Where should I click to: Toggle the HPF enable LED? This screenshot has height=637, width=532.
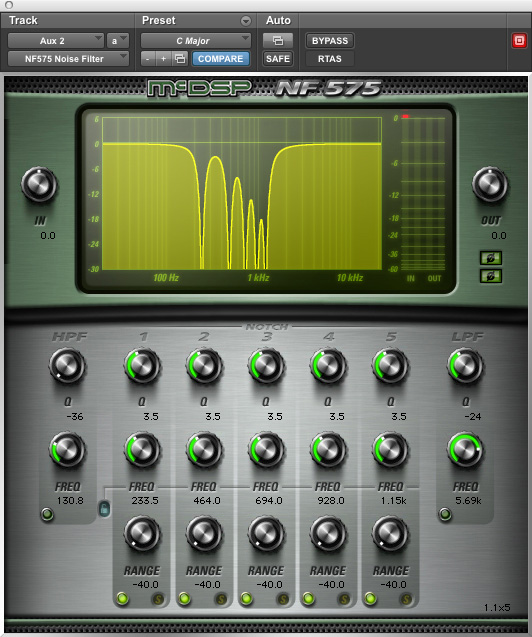tap(47, 514)
